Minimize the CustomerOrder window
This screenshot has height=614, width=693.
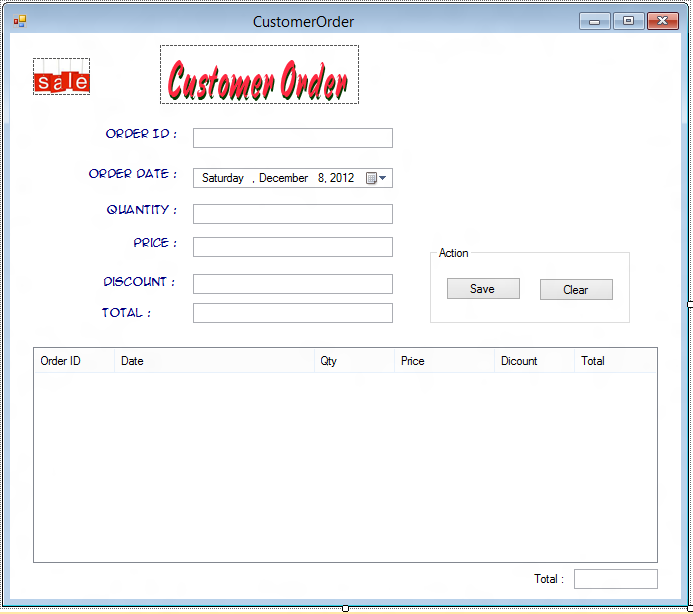594,21
